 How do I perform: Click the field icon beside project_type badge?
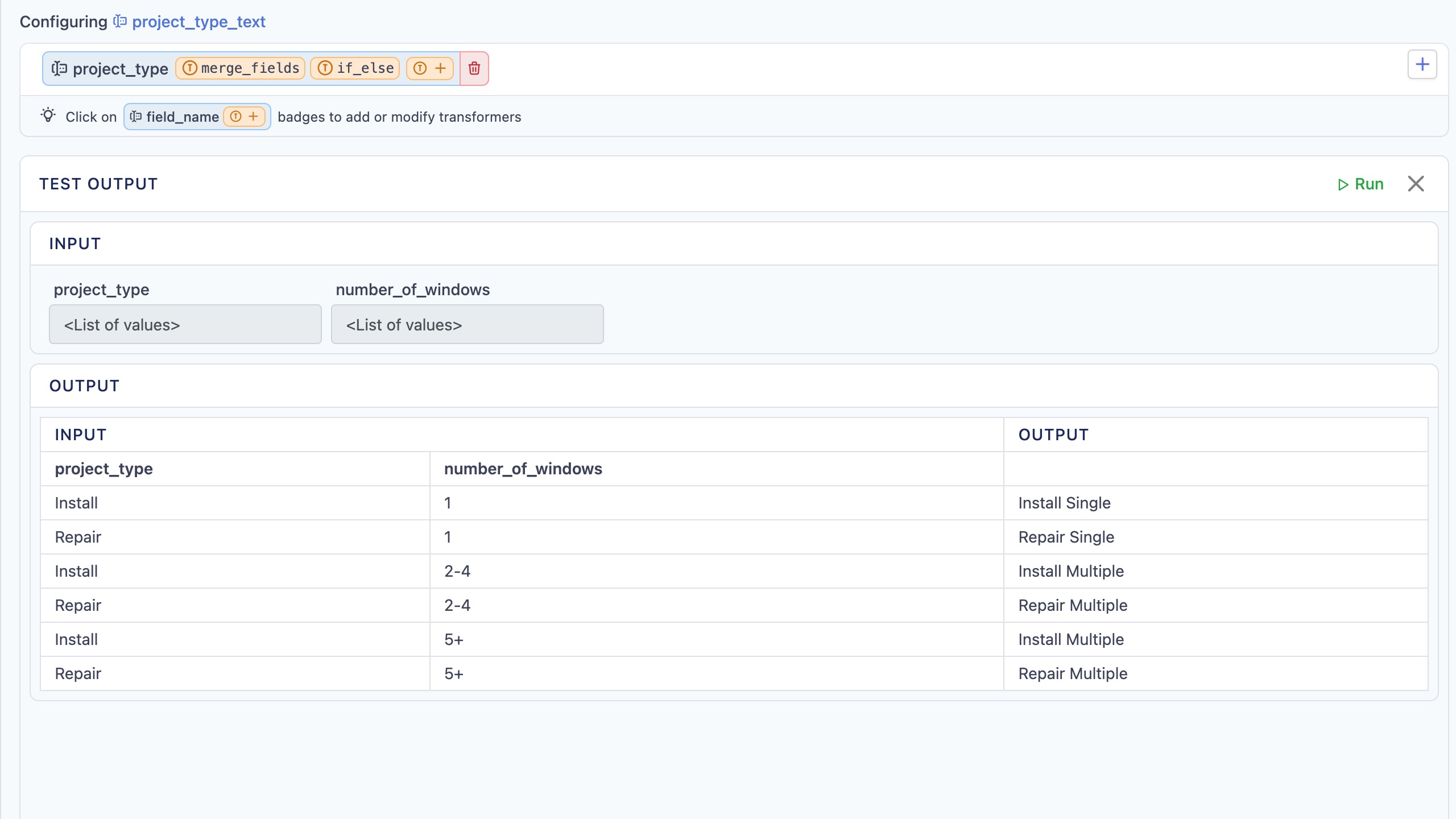(x=59, y=69)
